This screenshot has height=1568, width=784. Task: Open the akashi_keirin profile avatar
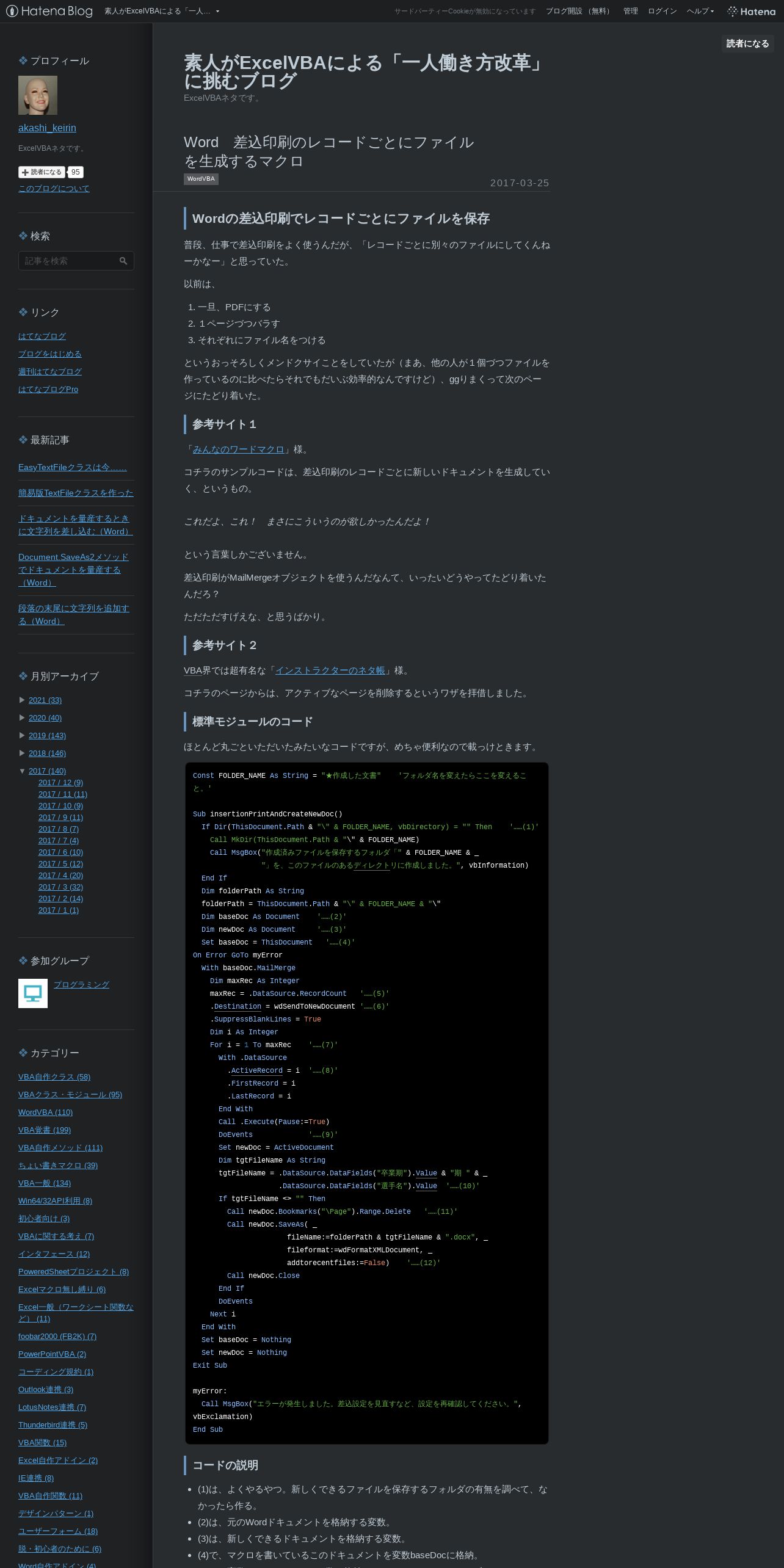coord(38,95)
